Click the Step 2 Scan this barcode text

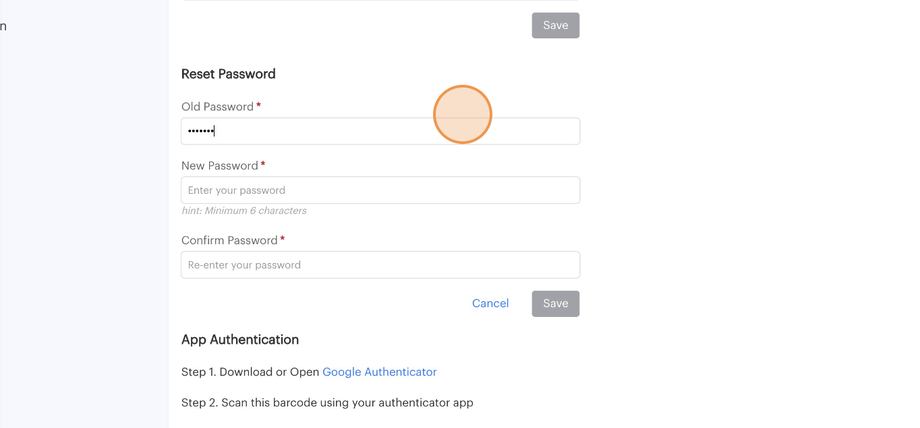[327, 403]
